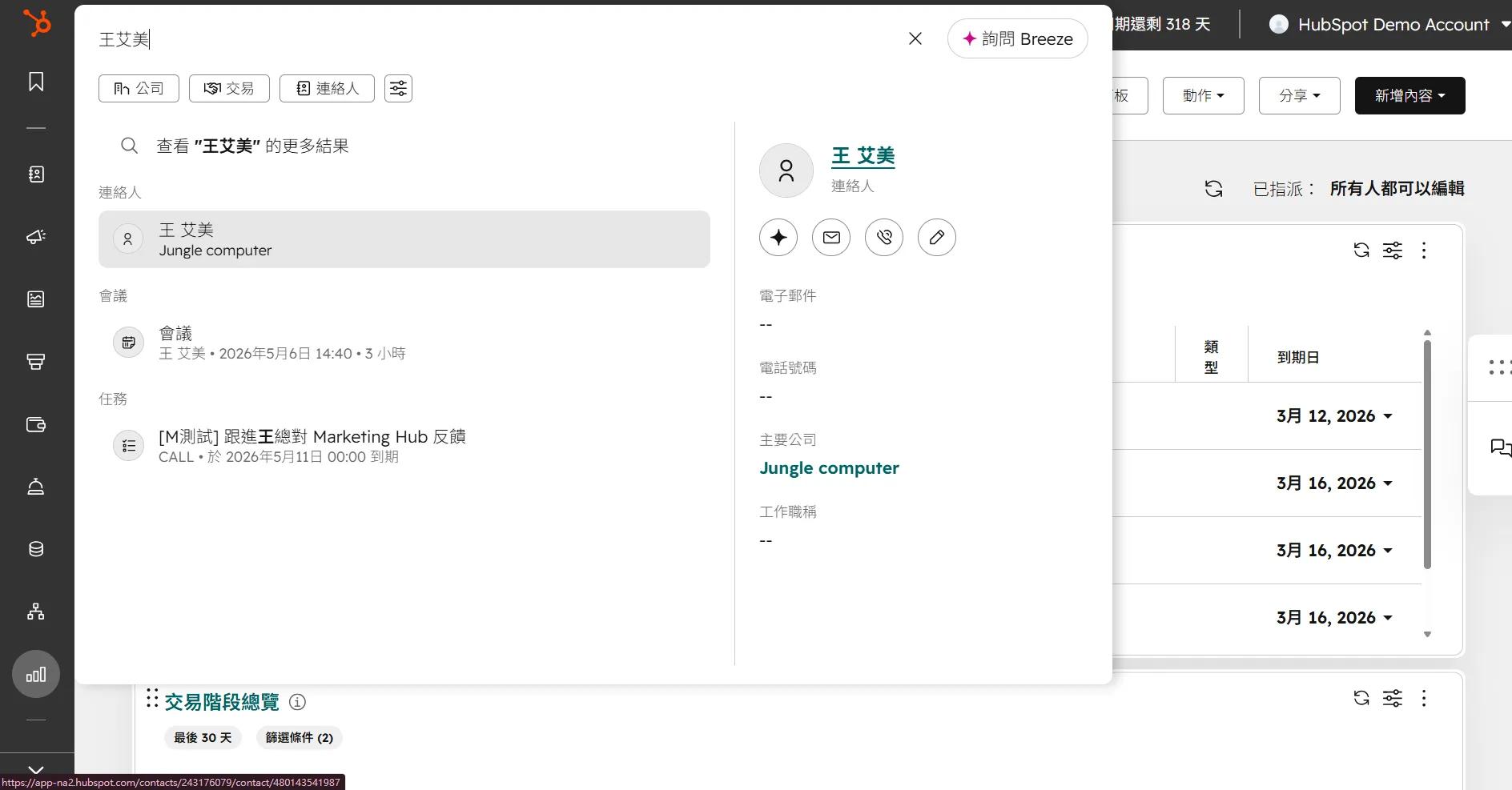Refresh the 交易階段總覽 report

click(x=1361, y=698)
